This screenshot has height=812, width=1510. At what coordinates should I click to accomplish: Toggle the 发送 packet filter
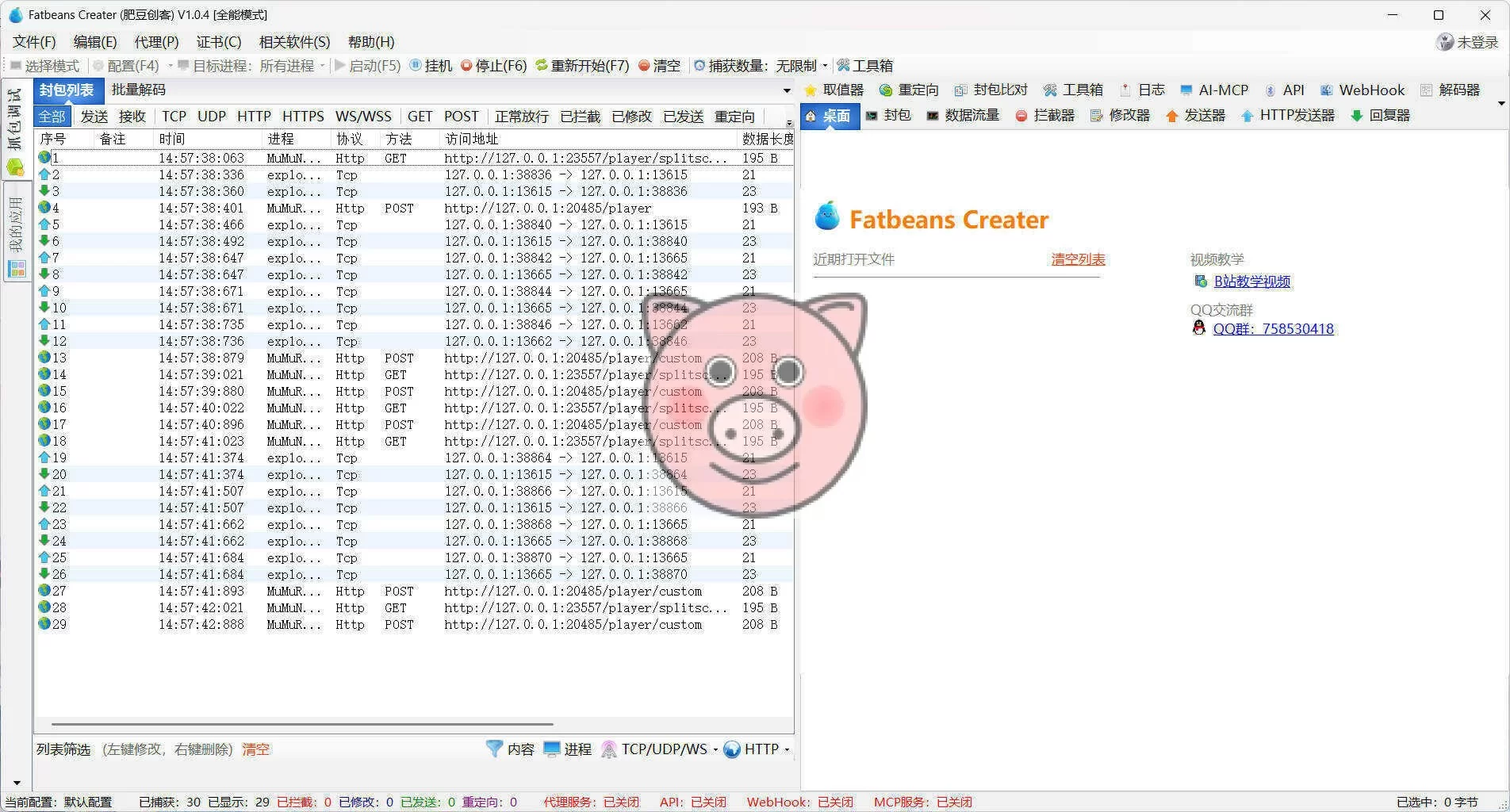pos(94,117)
